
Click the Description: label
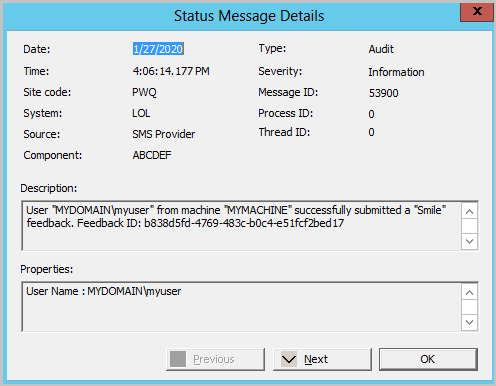49,188
